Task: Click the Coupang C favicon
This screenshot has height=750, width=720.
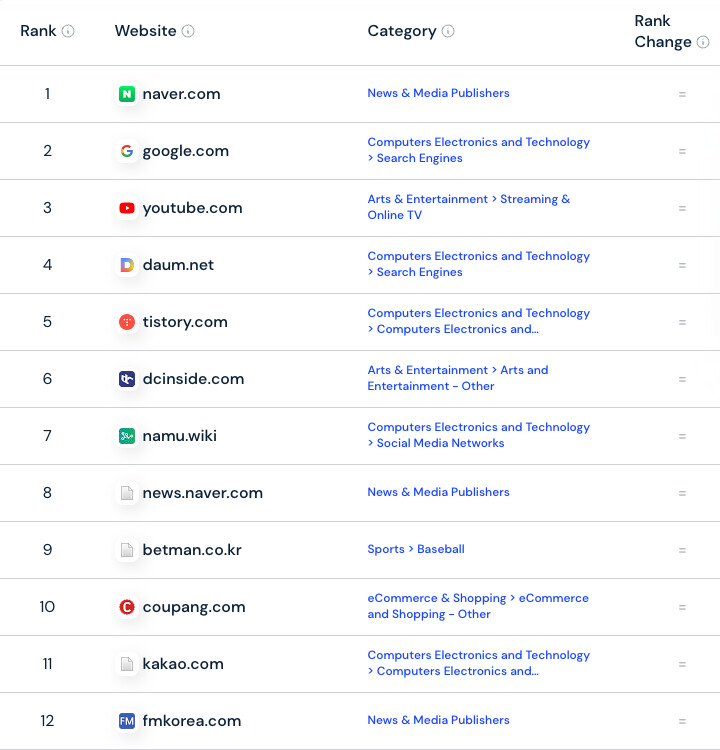Action: click(x=127, y=607)
